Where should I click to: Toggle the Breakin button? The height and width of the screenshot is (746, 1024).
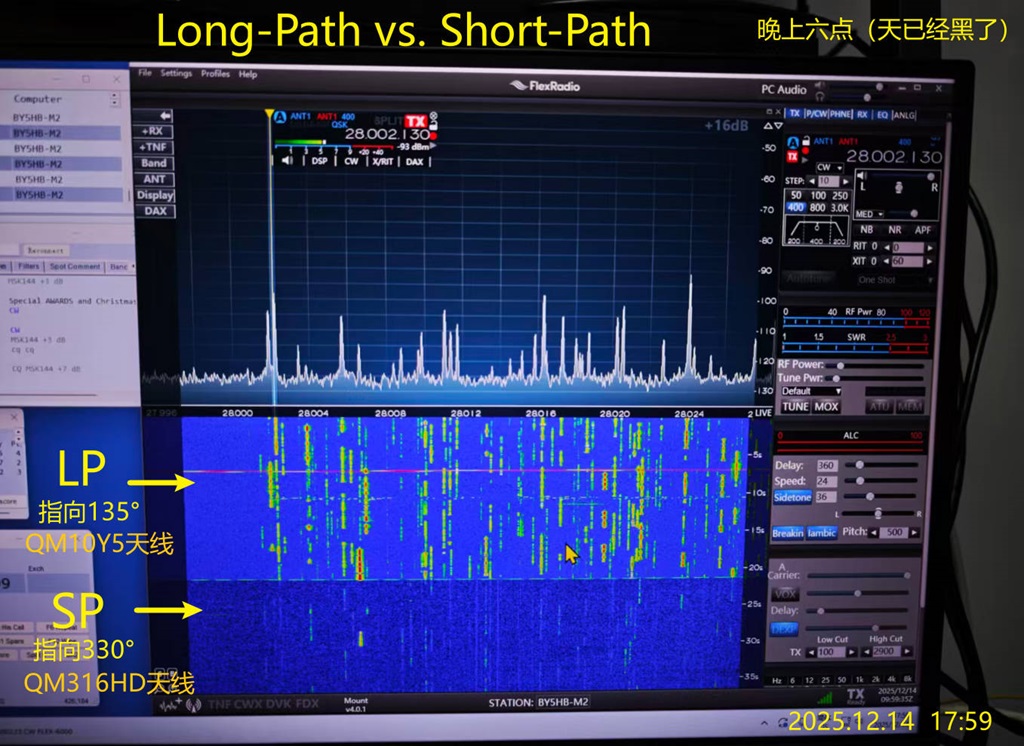click(x=788, y=533)
